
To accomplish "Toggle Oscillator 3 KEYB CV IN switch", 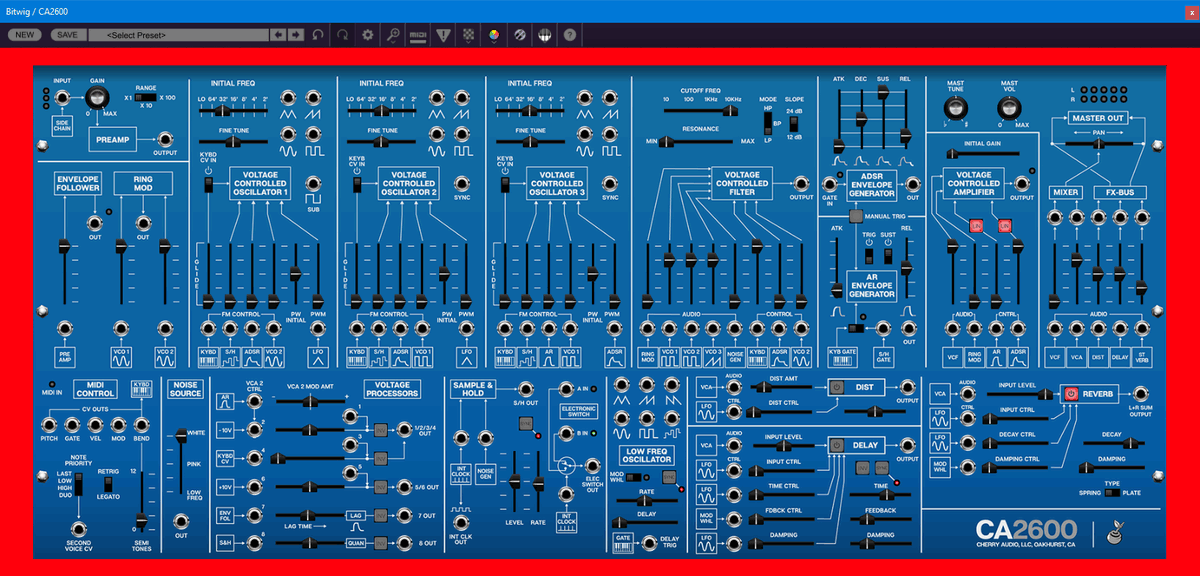I will tap(504, 187).
